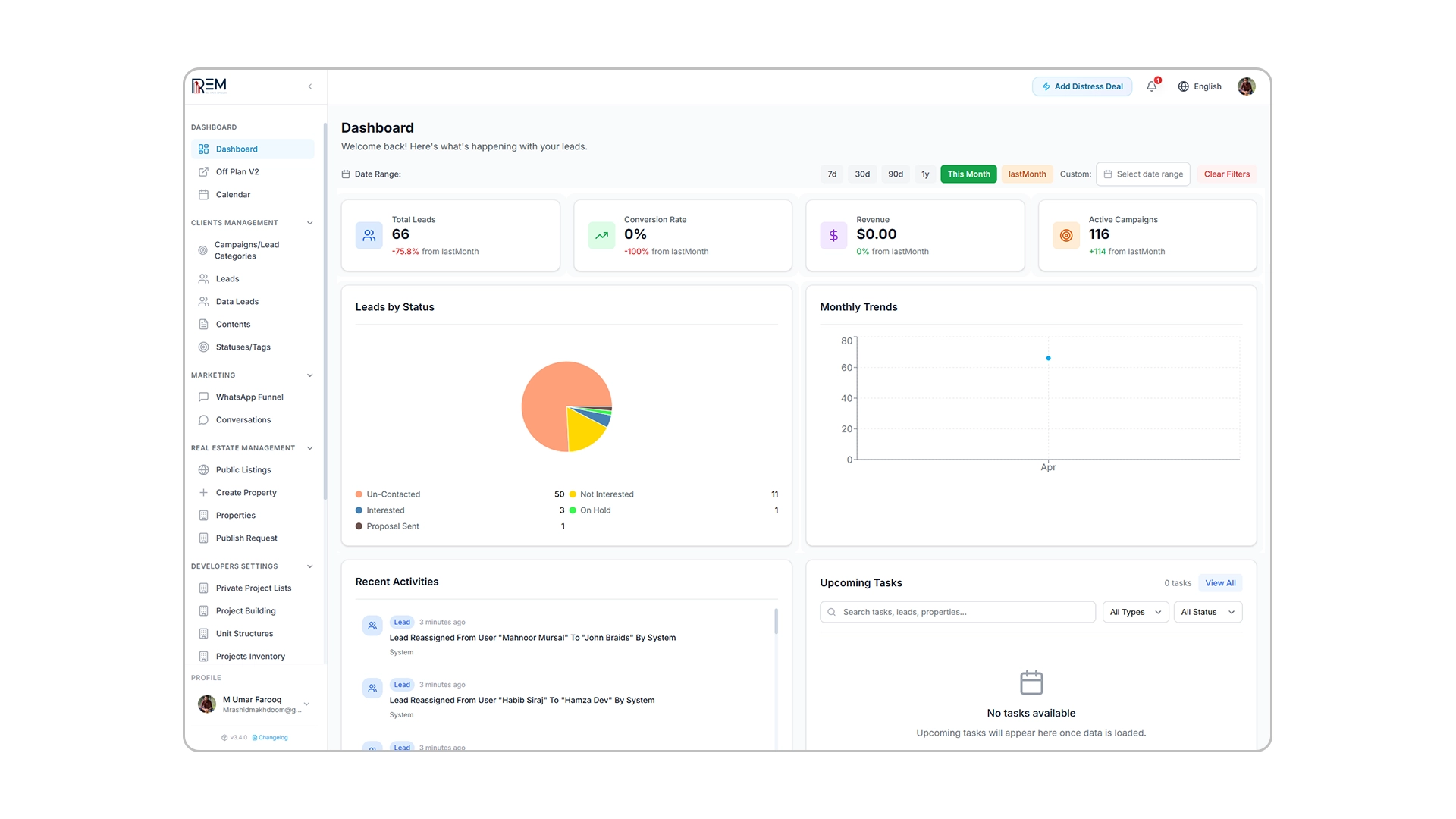Open user avatar menu in header
Viewport: 1456px width, 819px height.
coord(1246,86)
